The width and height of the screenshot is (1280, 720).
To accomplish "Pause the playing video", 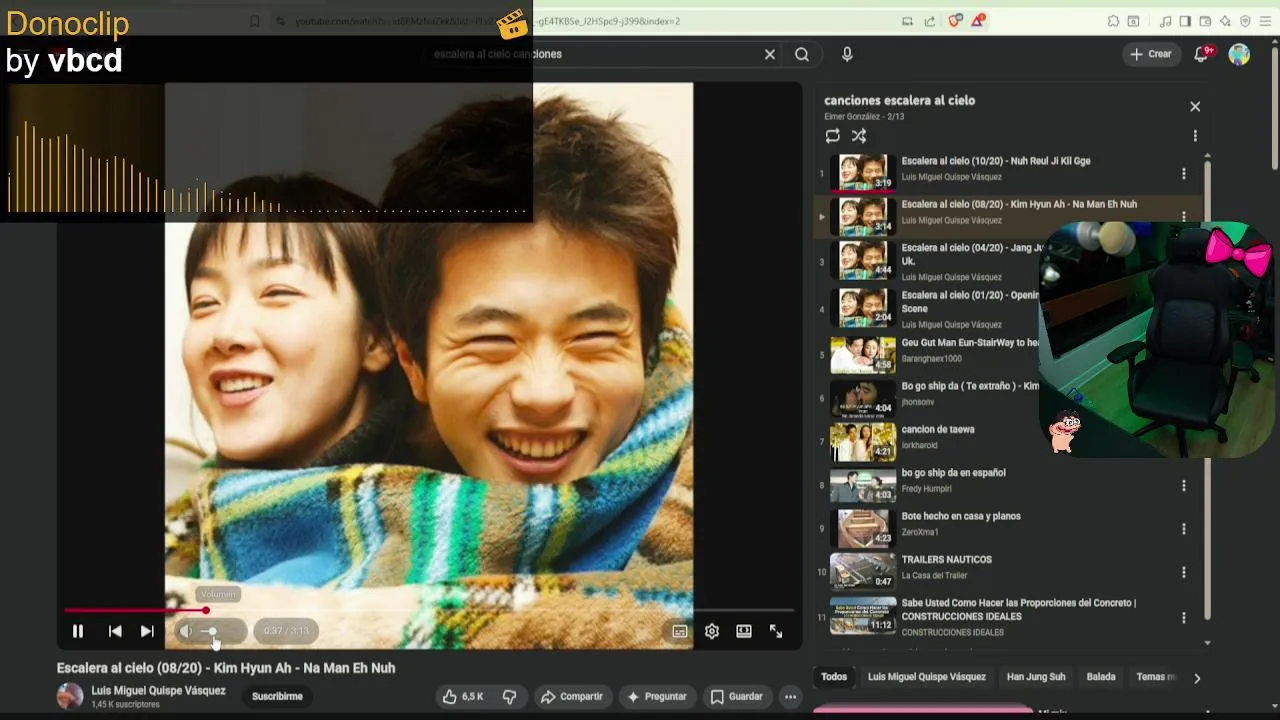I will click(x=77, y=631).
